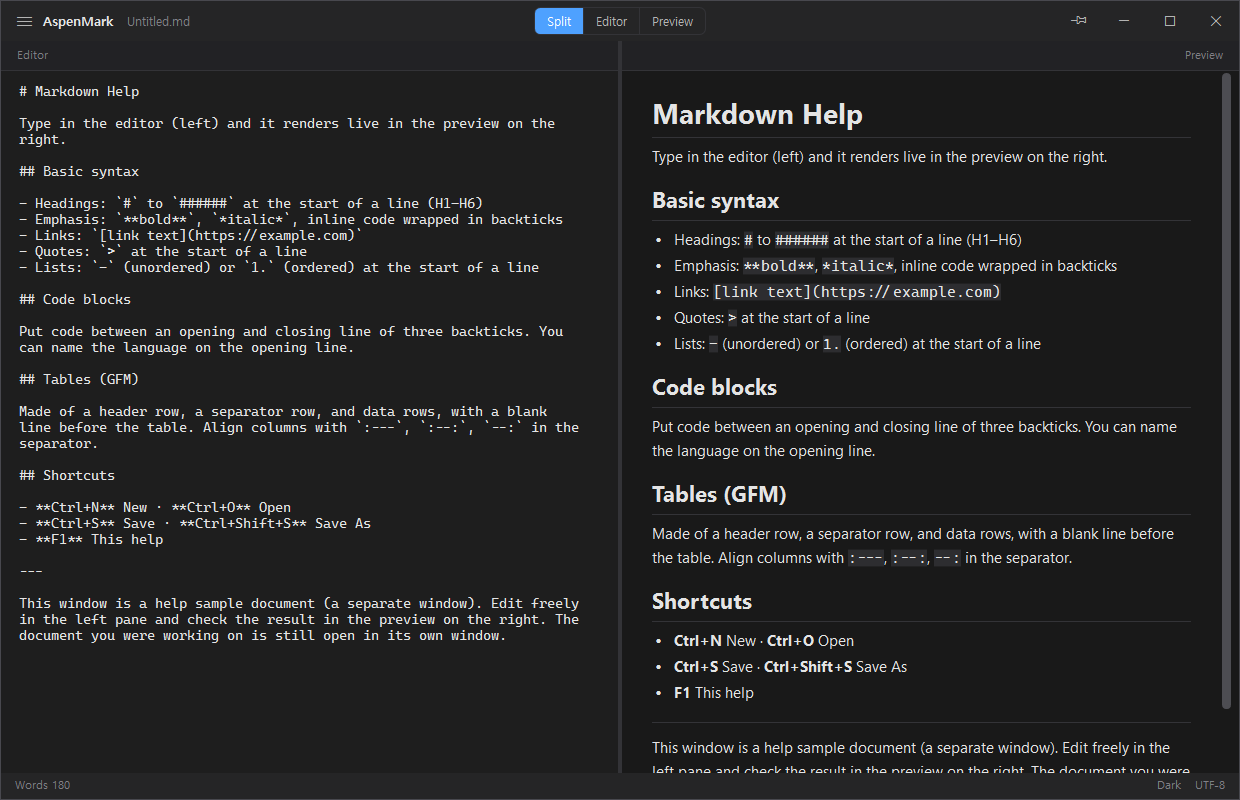Click the UTF-8 encoding indicator
Viewport: 1240px width, 800px height.
coord(1210,785)
